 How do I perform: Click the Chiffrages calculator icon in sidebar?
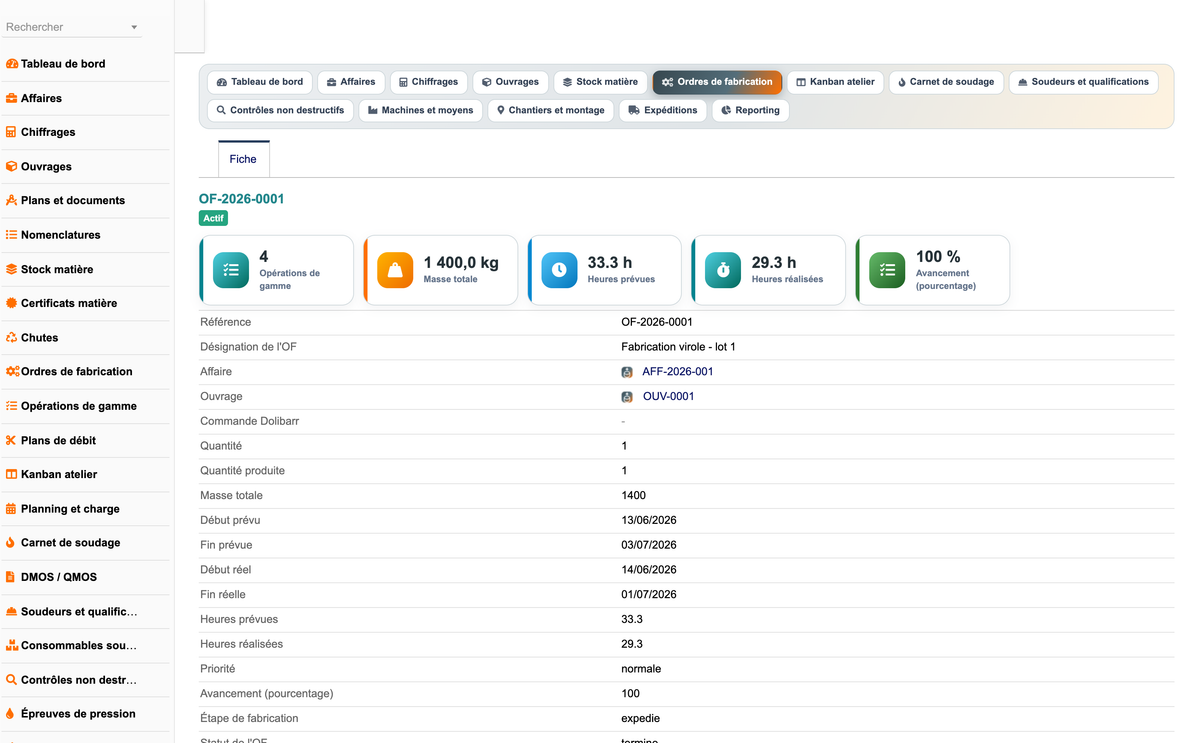click(x=12, y=132)
